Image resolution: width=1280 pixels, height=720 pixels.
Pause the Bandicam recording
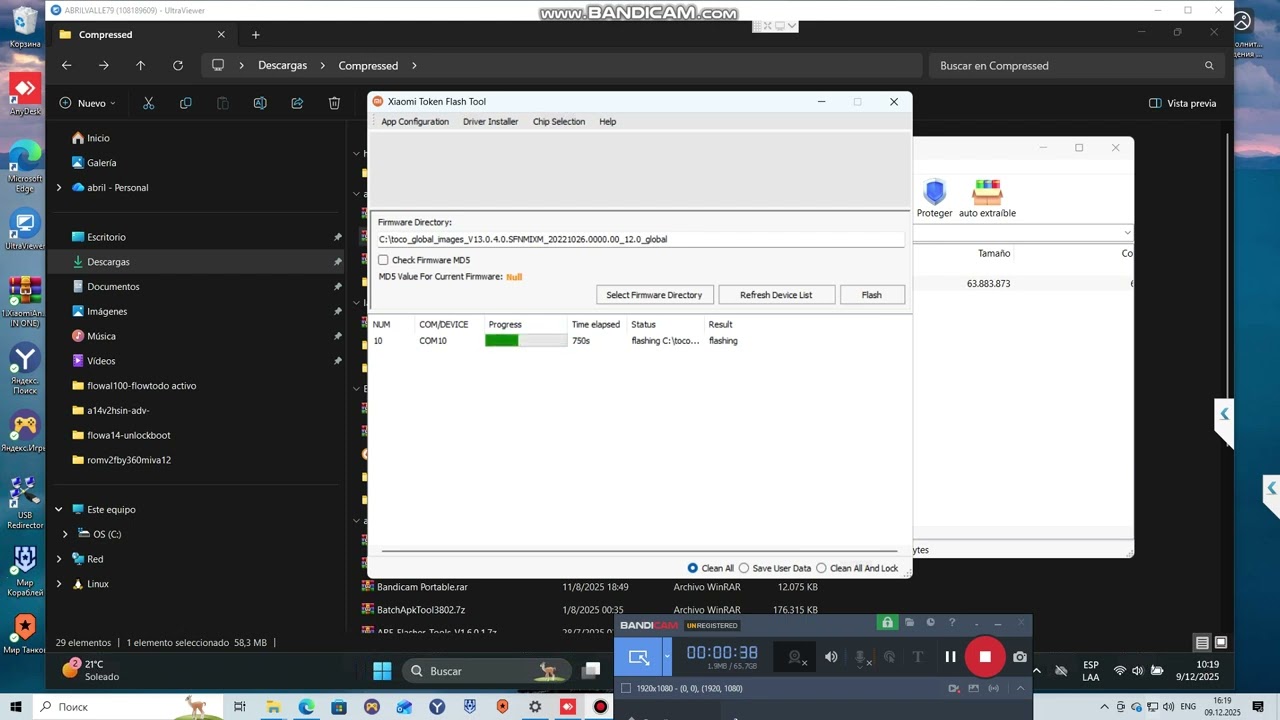point(950,657)
